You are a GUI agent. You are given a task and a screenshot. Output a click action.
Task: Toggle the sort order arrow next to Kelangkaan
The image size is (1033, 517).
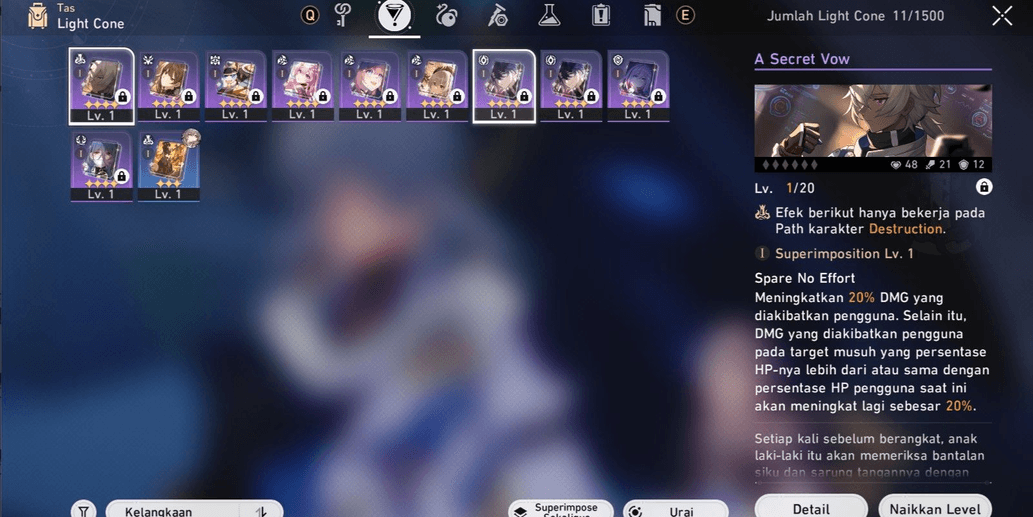262,510
